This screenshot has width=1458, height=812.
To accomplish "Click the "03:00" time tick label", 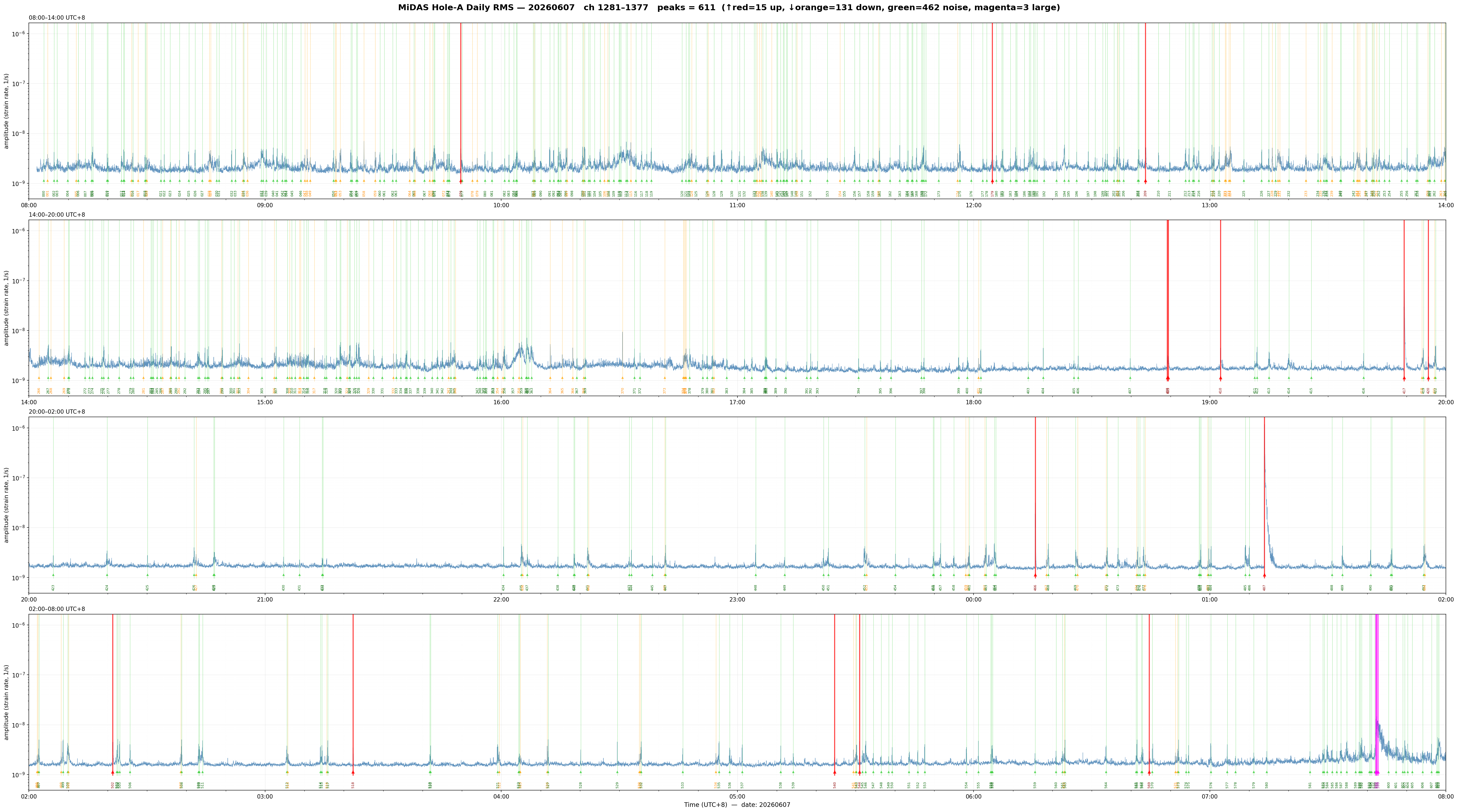I will tap(265, 796).
